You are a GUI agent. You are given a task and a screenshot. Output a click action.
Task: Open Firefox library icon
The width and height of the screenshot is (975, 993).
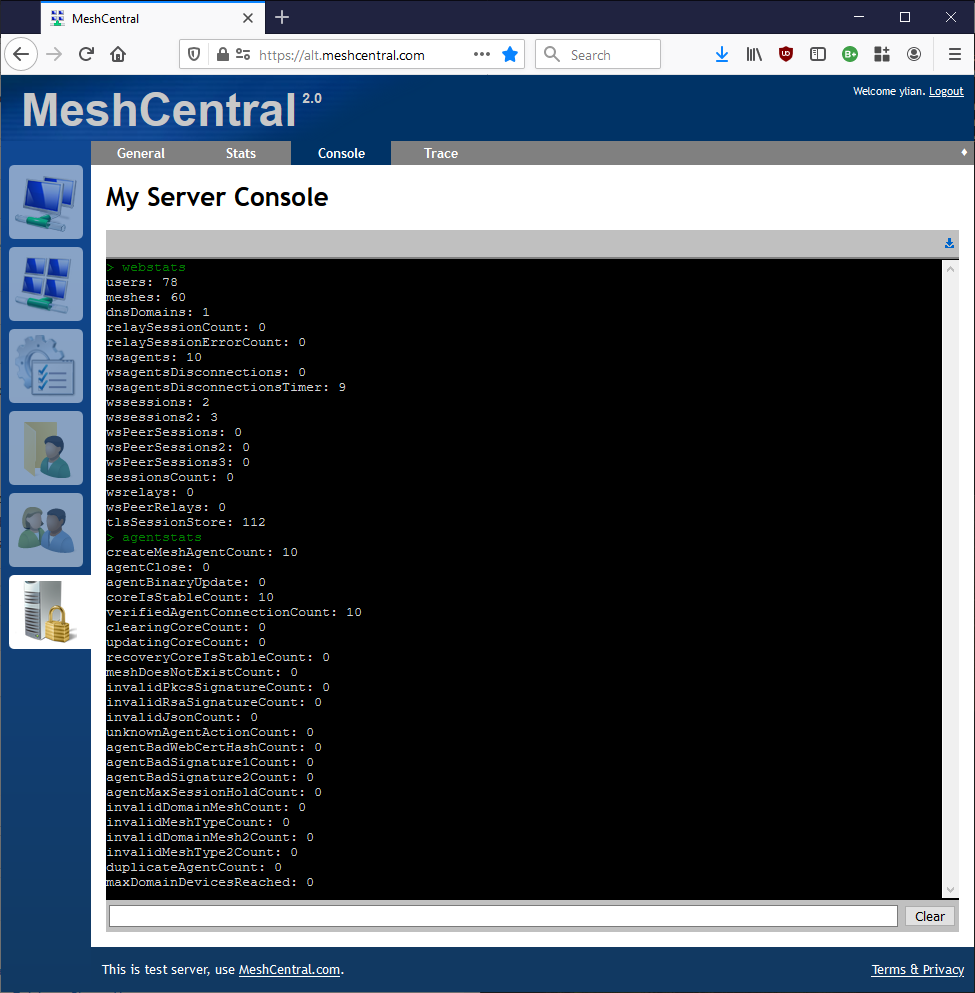pyautogui.click(x=753, y=54)
